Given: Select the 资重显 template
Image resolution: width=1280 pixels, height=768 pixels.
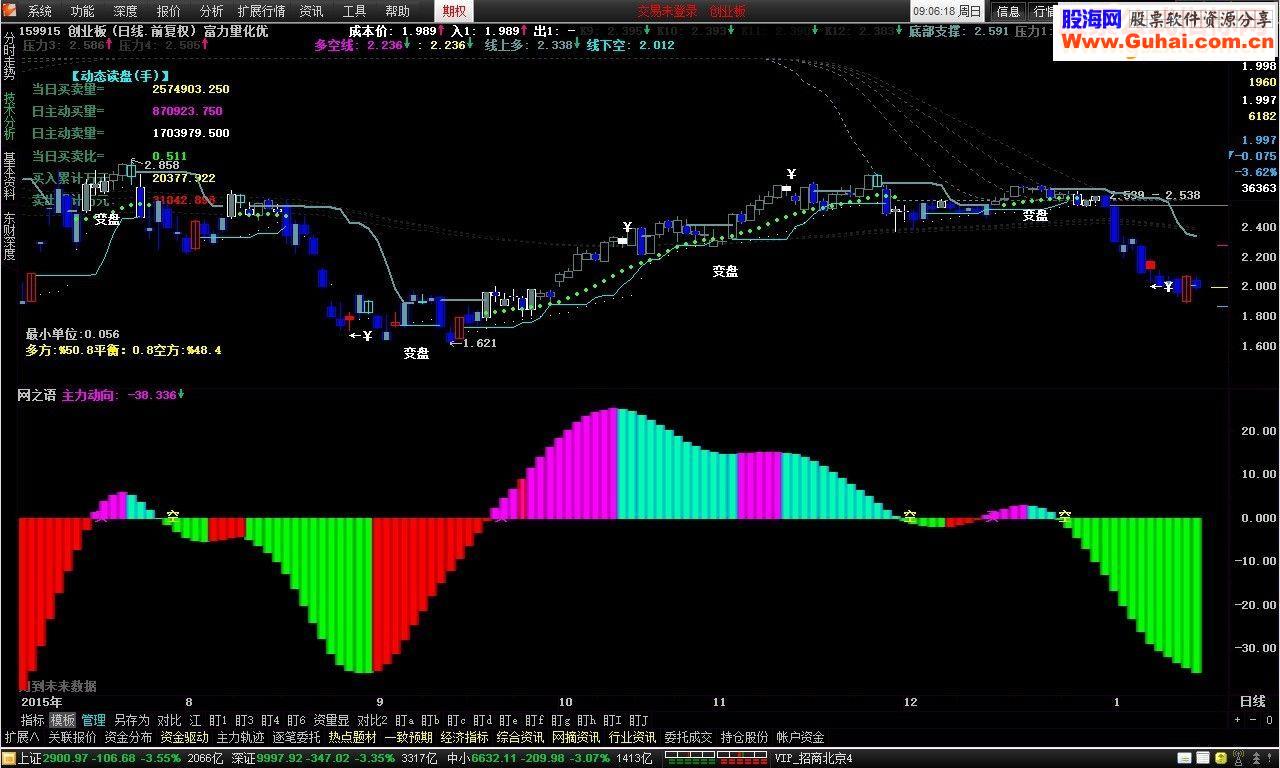Looking at the screenshot, I should [x=331, y=720].
